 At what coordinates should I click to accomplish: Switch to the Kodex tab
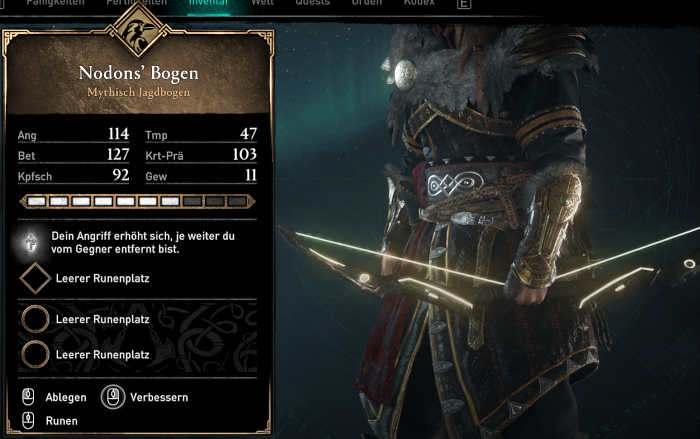click(x=419, y=3)
